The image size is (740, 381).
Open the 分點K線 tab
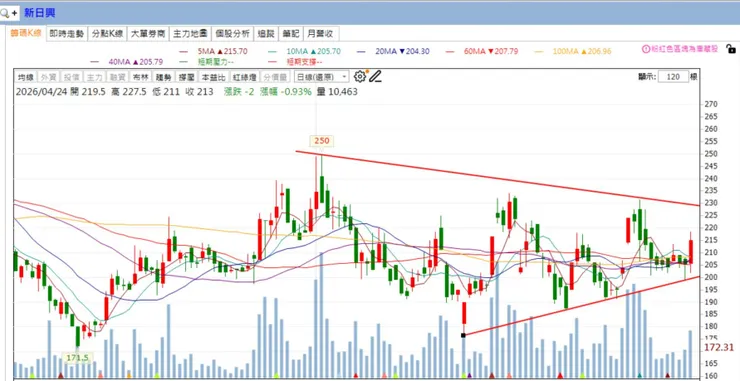pyautogui.click(x=108, y=34)
